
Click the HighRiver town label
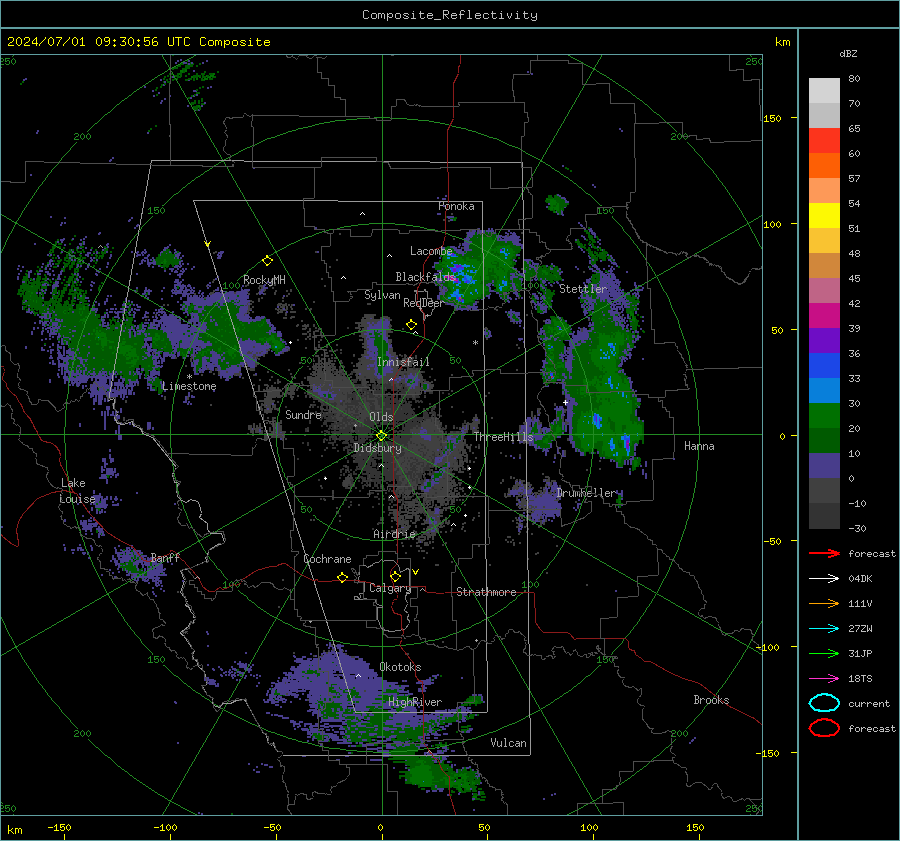[415, 702]
